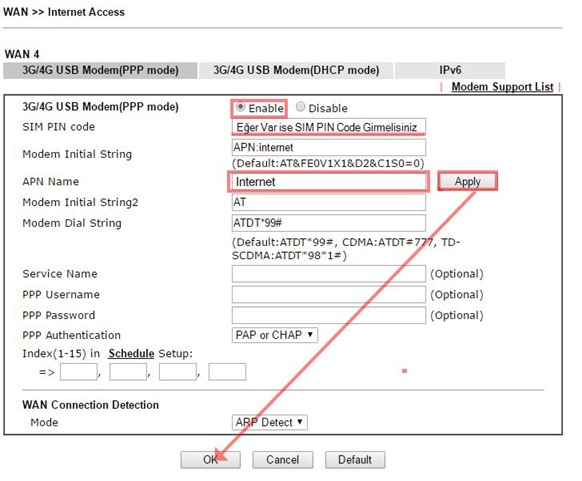Focus the PPP Username field
582x481 pixels.
click(329, 294)
